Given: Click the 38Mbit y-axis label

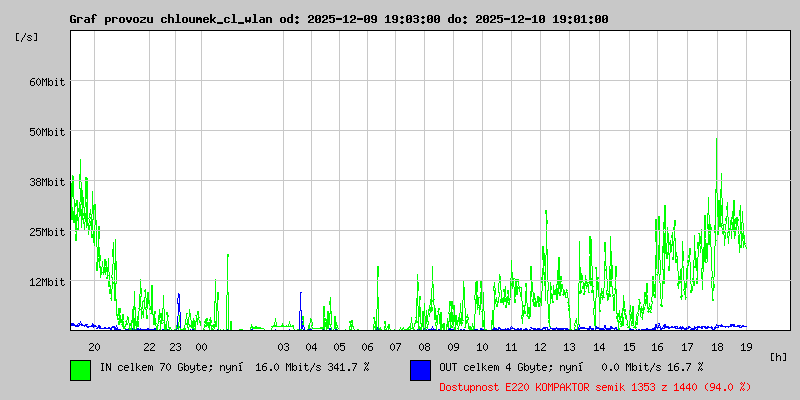Looking at the screenshot, I should 46,182.
